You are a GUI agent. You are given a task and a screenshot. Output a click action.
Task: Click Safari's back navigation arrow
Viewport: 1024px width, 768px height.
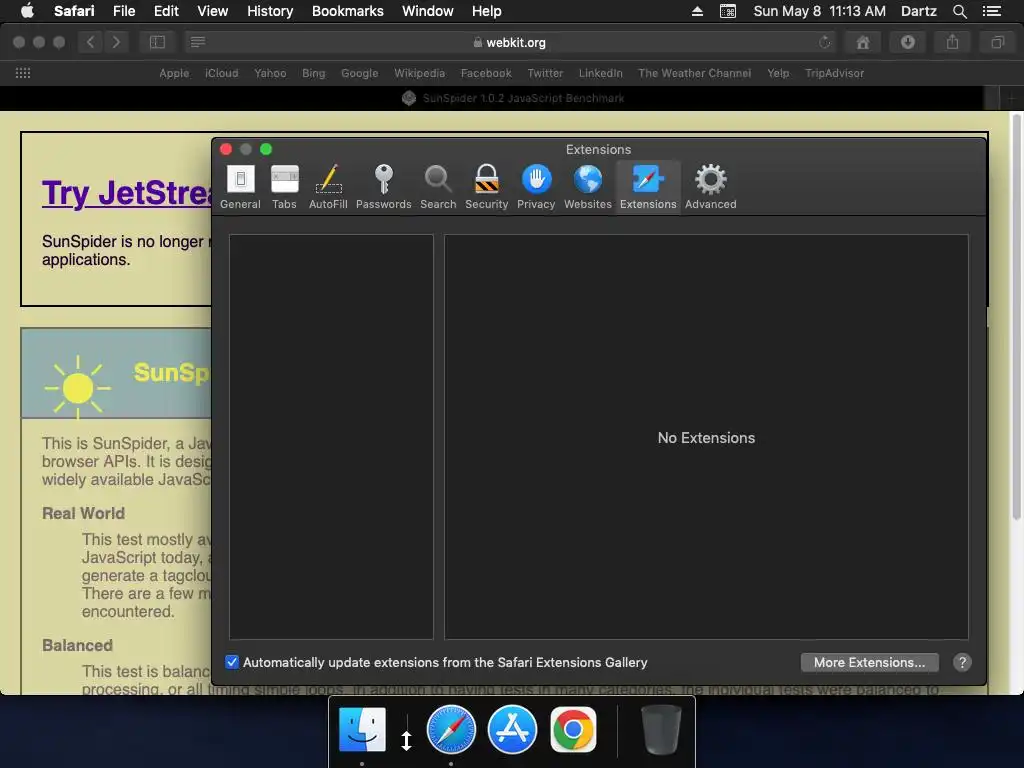tap(91, 42)
